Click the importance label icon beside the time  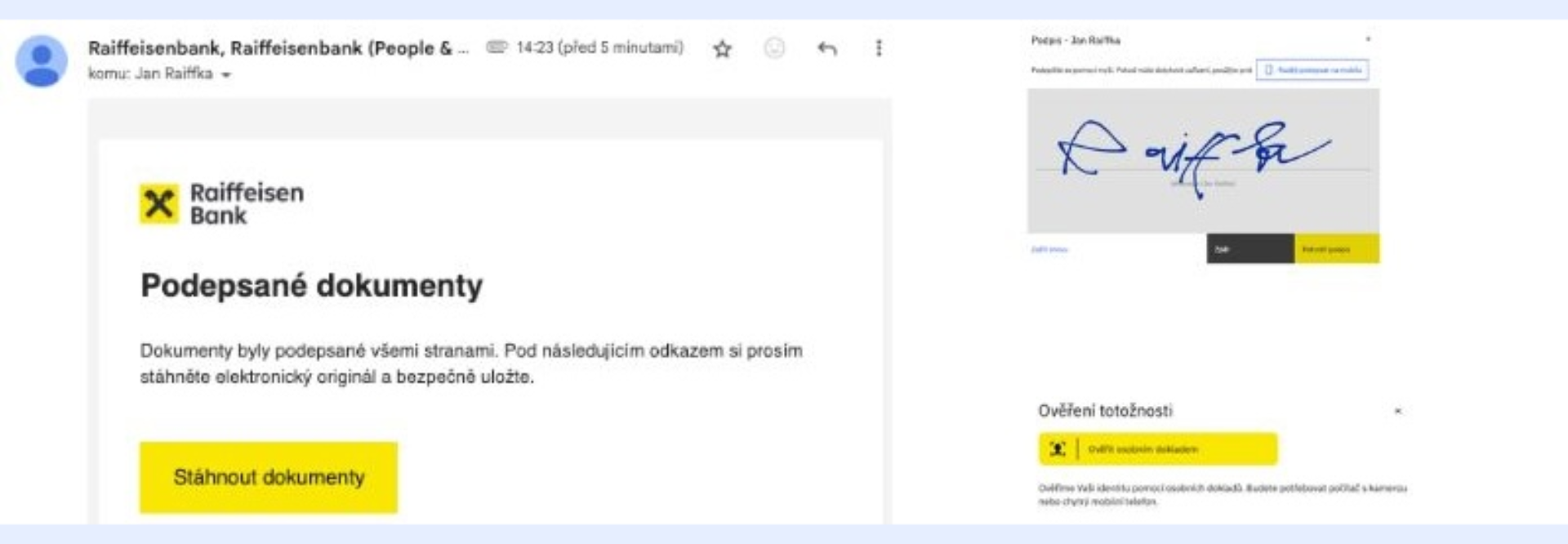(497, 47)
